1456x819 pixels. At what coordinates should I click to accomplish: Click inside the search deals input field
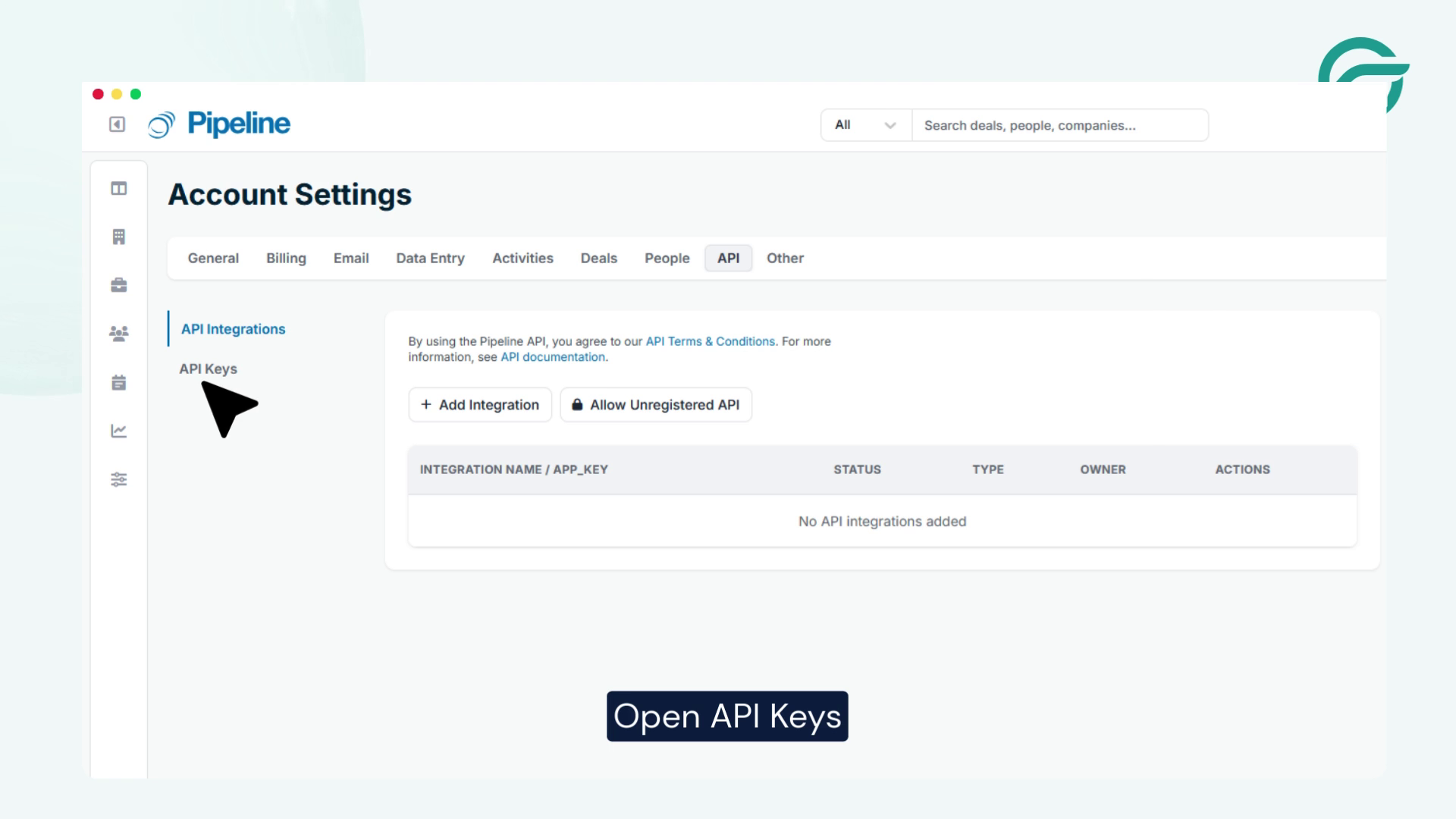[1060, 124]
